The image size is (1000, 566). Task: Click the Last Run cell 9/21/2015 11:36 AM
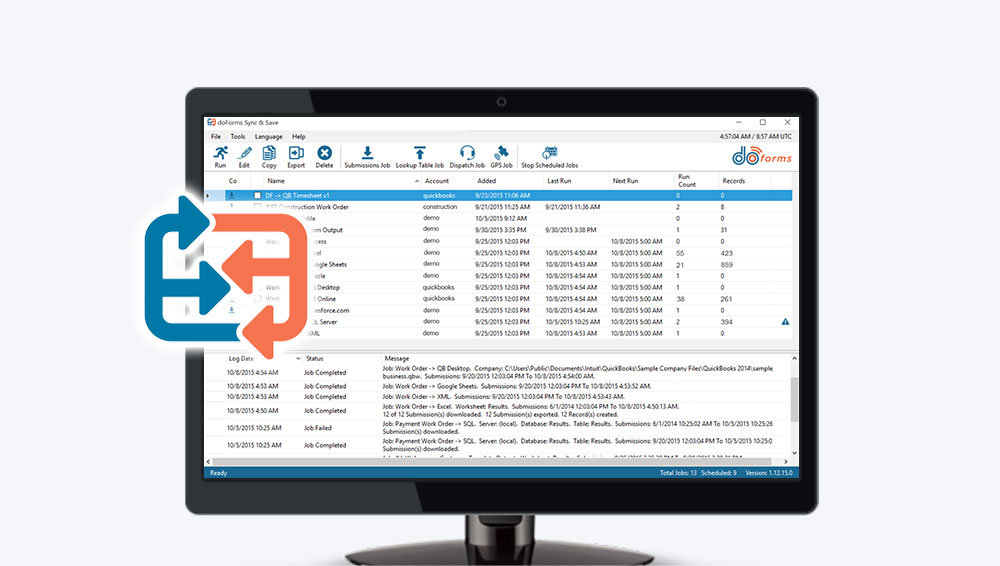pos(573,207)
